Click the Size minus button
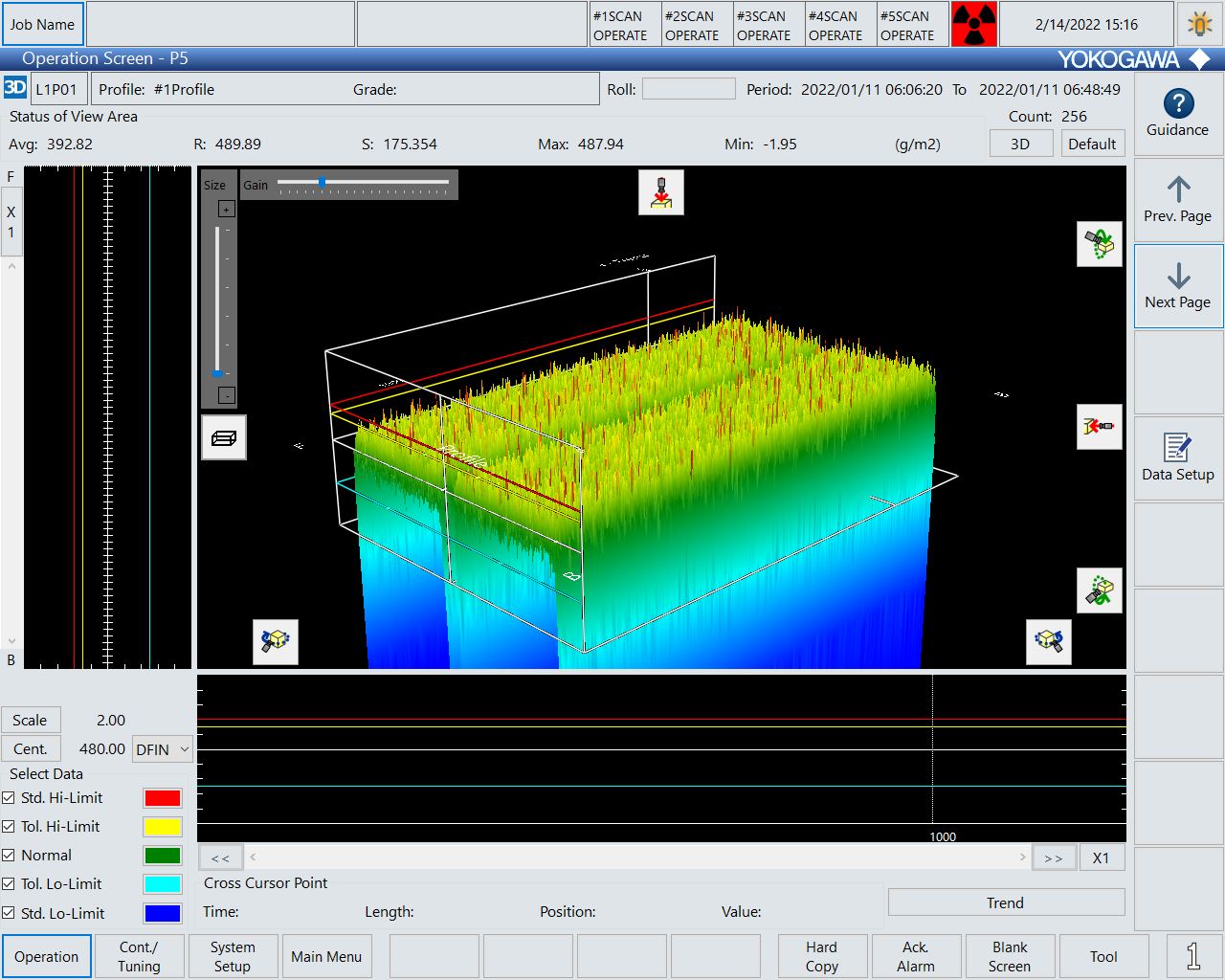Image resolution: width=1225 pixels, height=980 pixels. pyautogui.click(x=227, y=395)
